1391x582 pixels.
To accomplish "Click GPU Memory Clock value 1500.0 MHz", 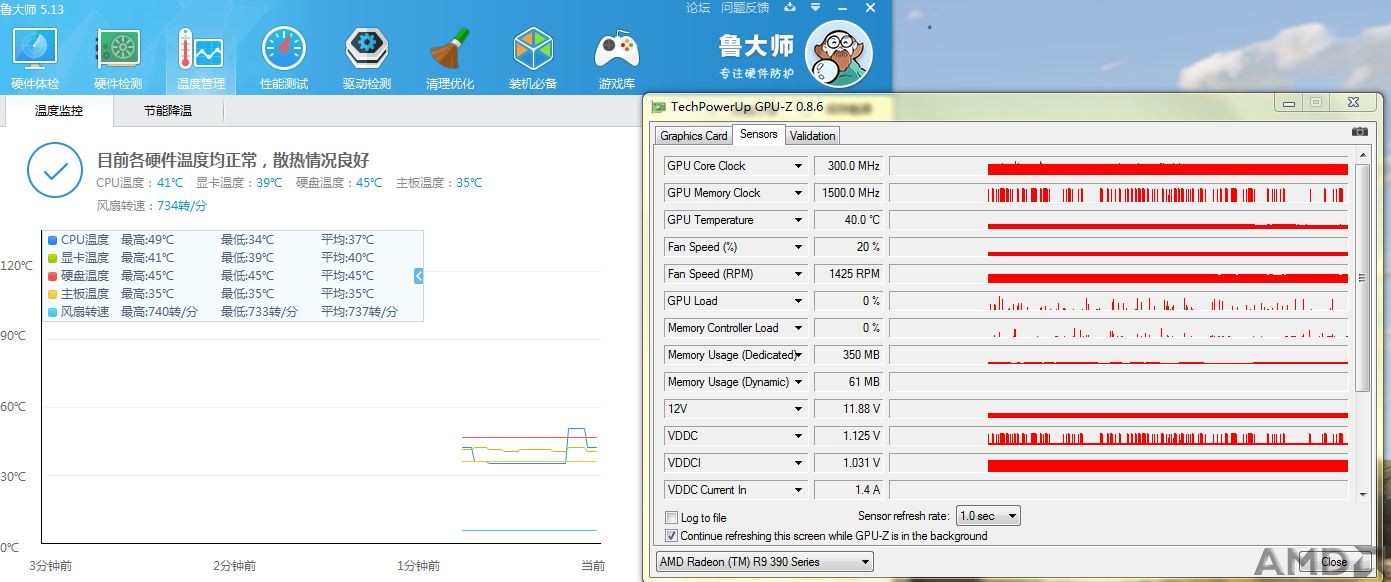I will [x=849, y=193].
